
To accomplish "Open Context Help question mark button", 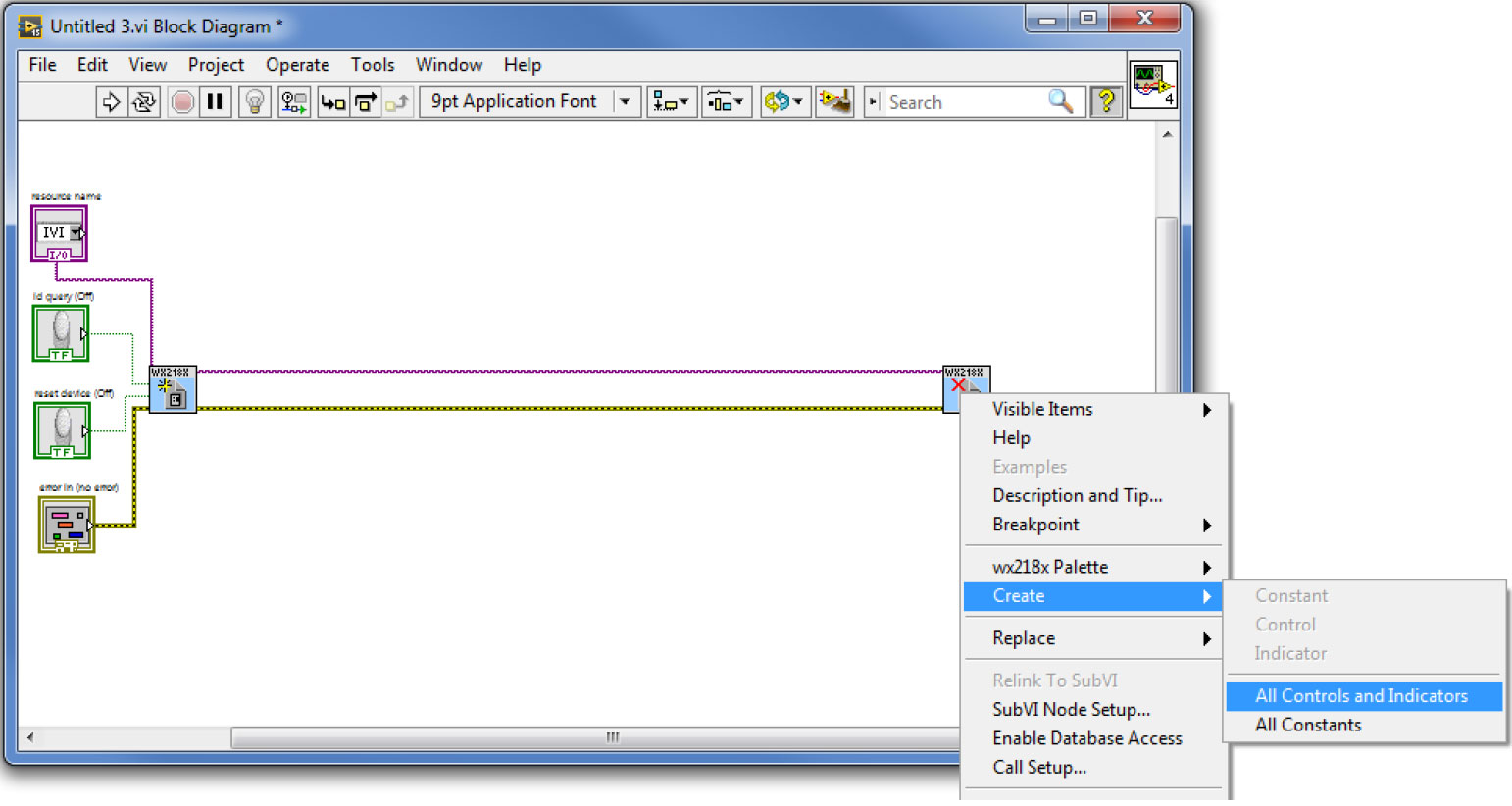I will (x=1106, y=102).
